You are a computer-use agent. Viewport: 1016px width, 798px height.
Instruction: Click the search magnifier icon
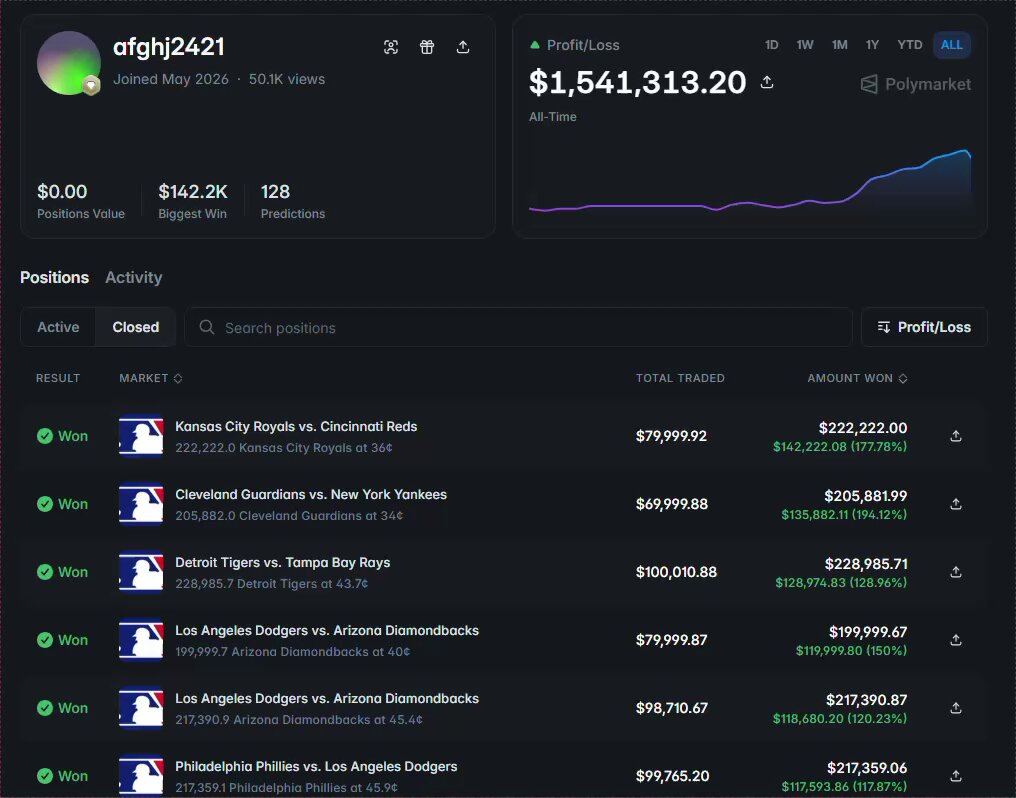point(207,327)
